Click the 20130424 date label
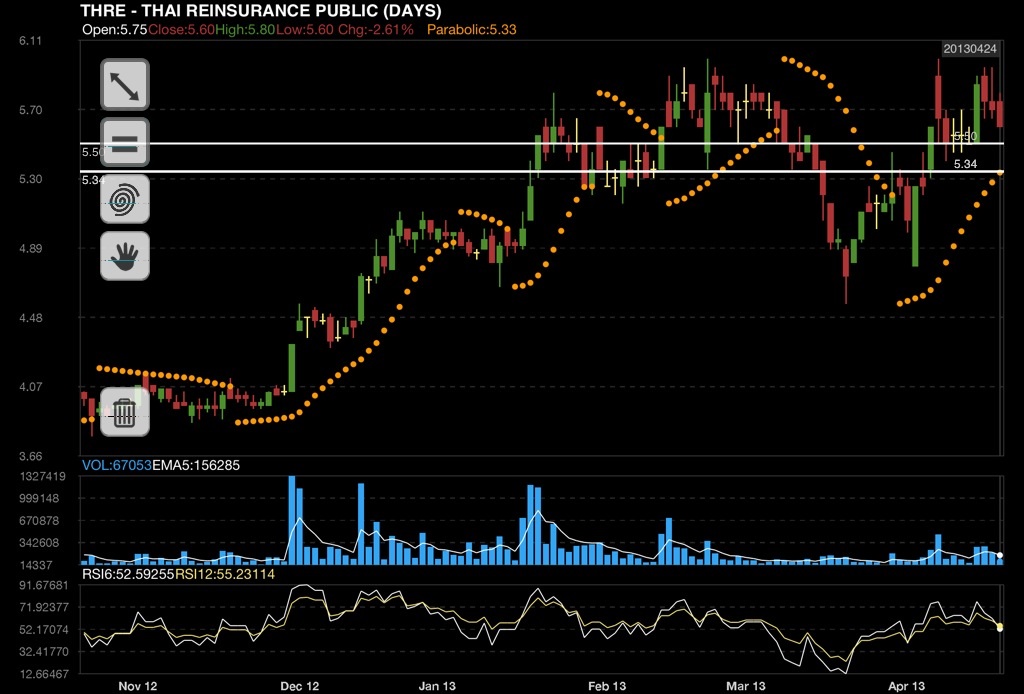The width and height of the screenshot is (1024, 694). pyautogui.click(x=970, y=49)
